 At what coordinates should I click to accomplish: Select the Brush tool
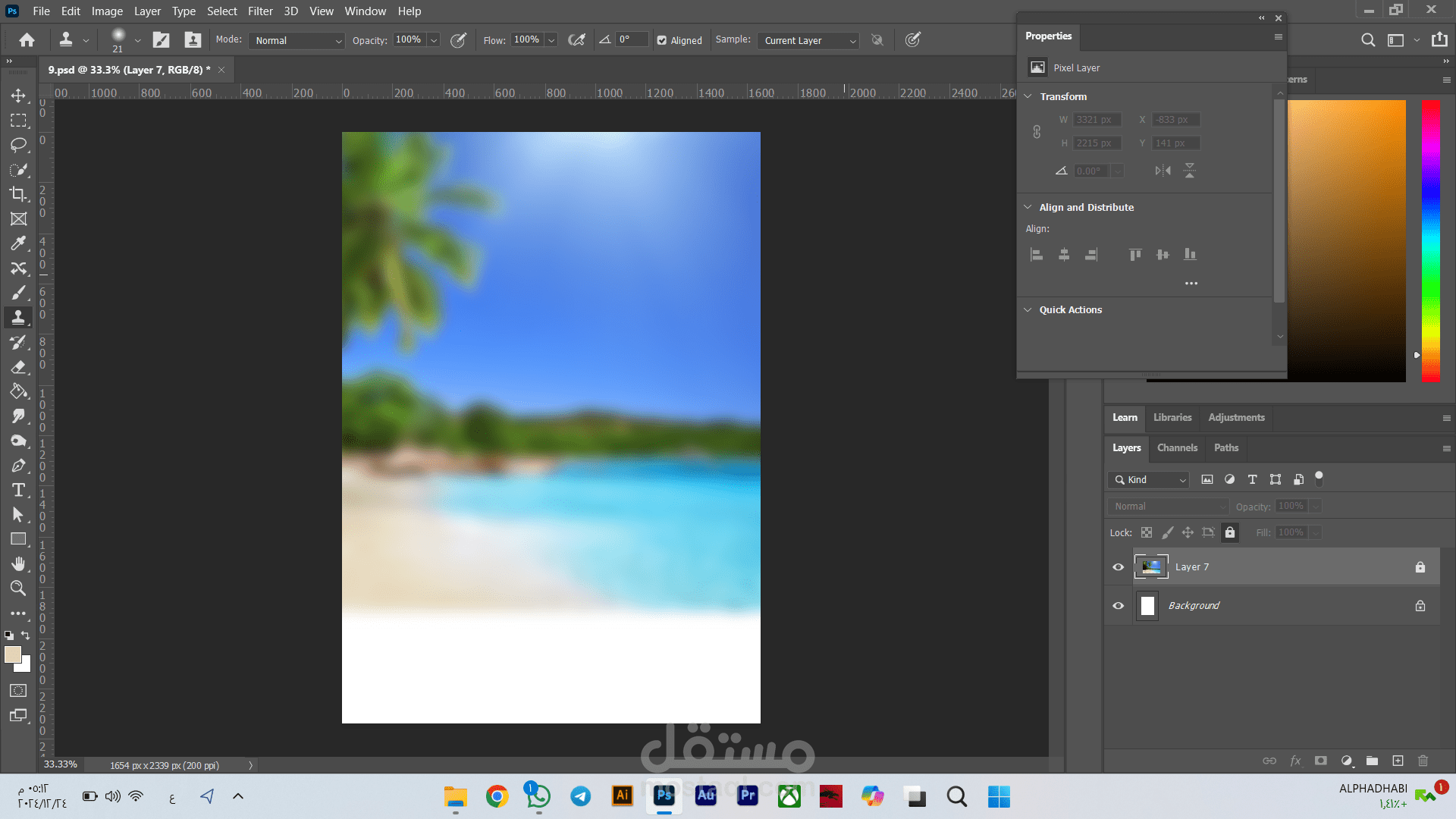coord(18,293)
